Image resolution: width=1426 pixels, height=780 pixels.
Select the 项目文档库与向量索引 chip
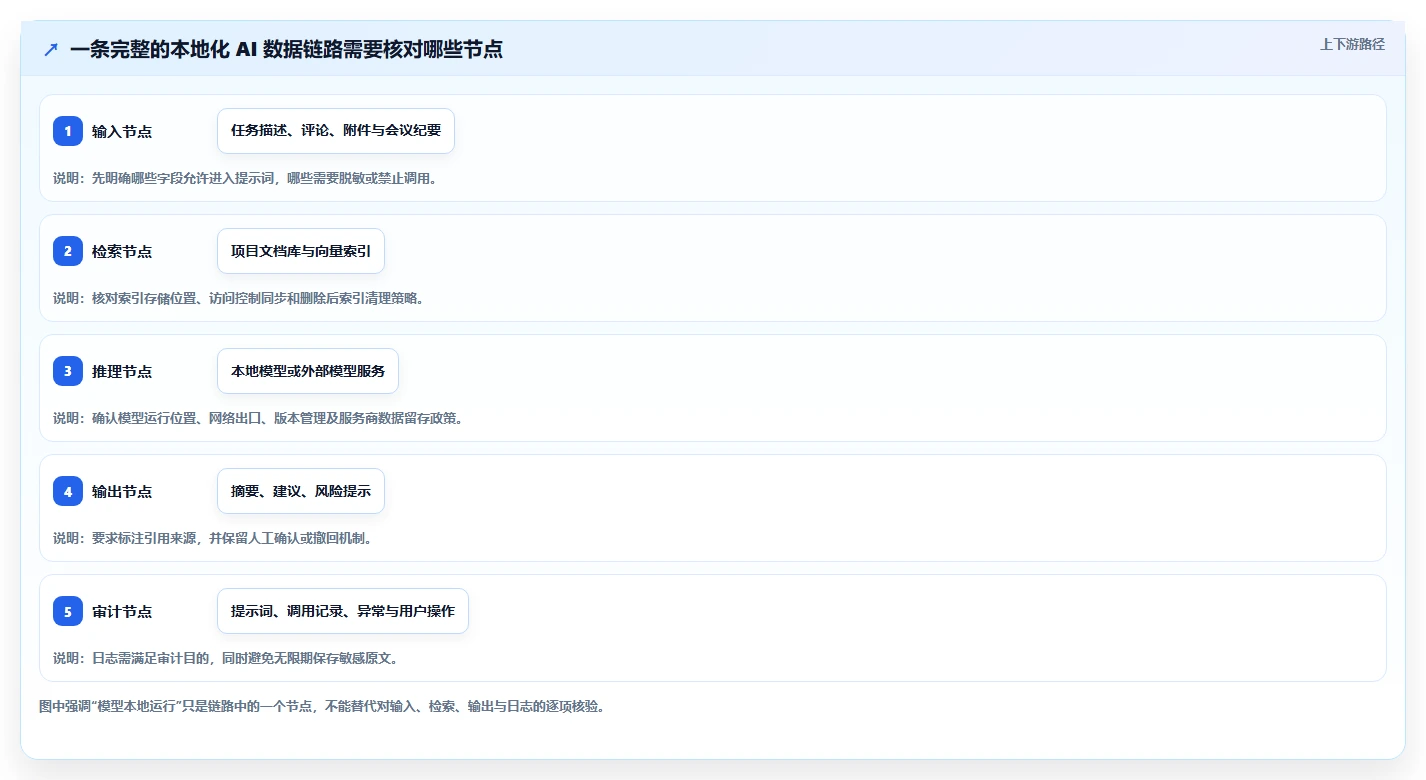(x=301, y=251)
